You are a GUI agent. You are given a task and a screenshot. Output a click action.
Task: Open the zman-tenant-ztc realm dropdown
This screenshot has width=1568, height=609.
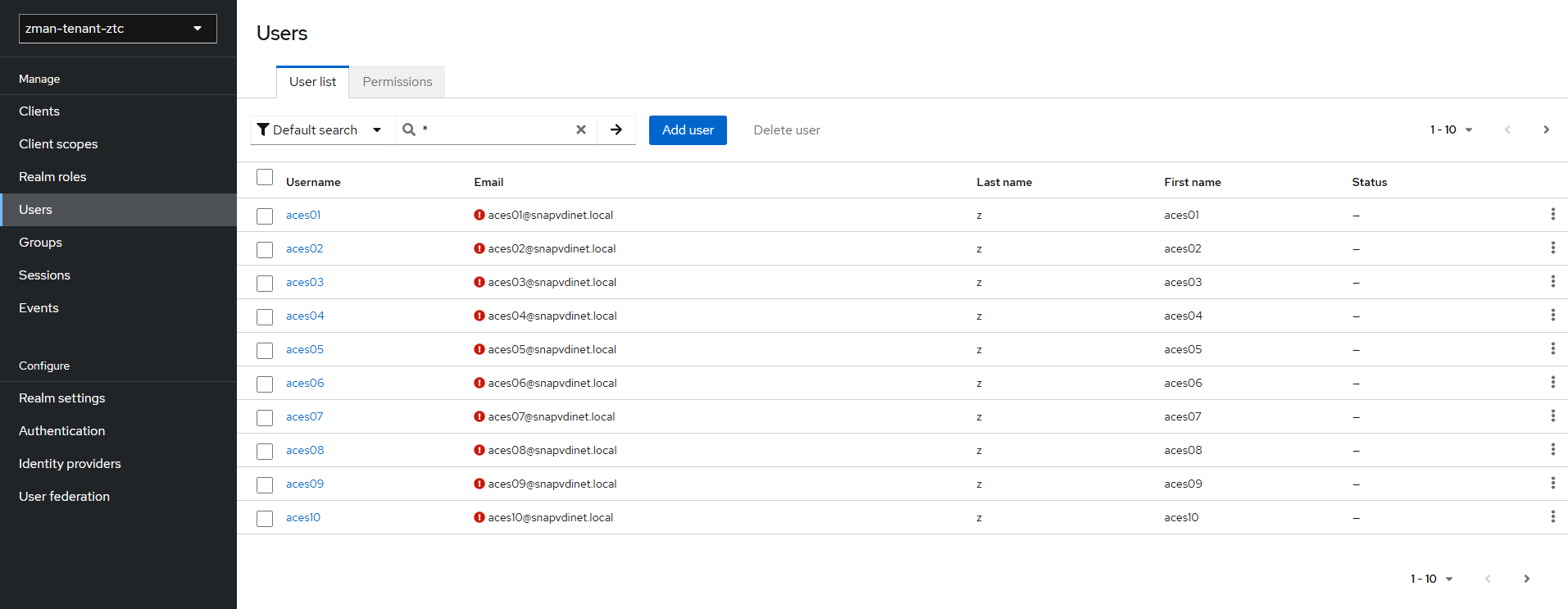(118, 29)
